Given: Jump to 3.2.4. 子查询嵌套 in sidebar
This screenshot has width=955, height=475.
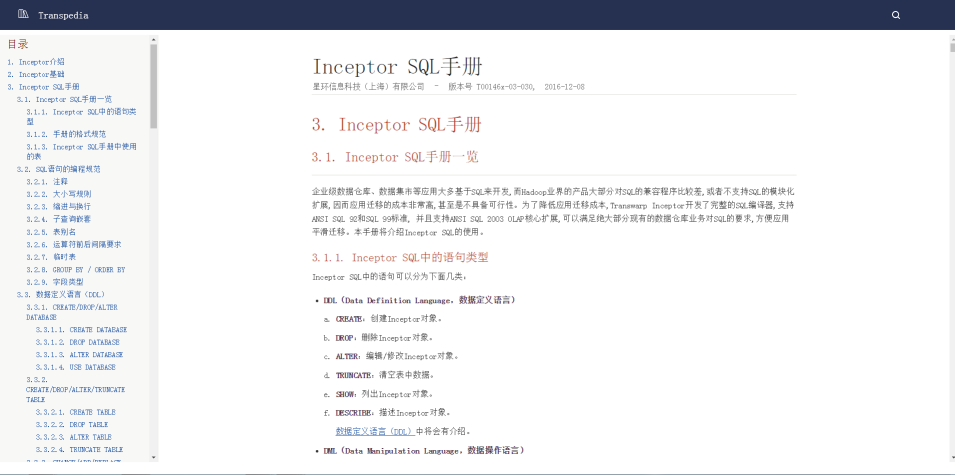Looking at the screenshot, I should click(x=58, y=219).
